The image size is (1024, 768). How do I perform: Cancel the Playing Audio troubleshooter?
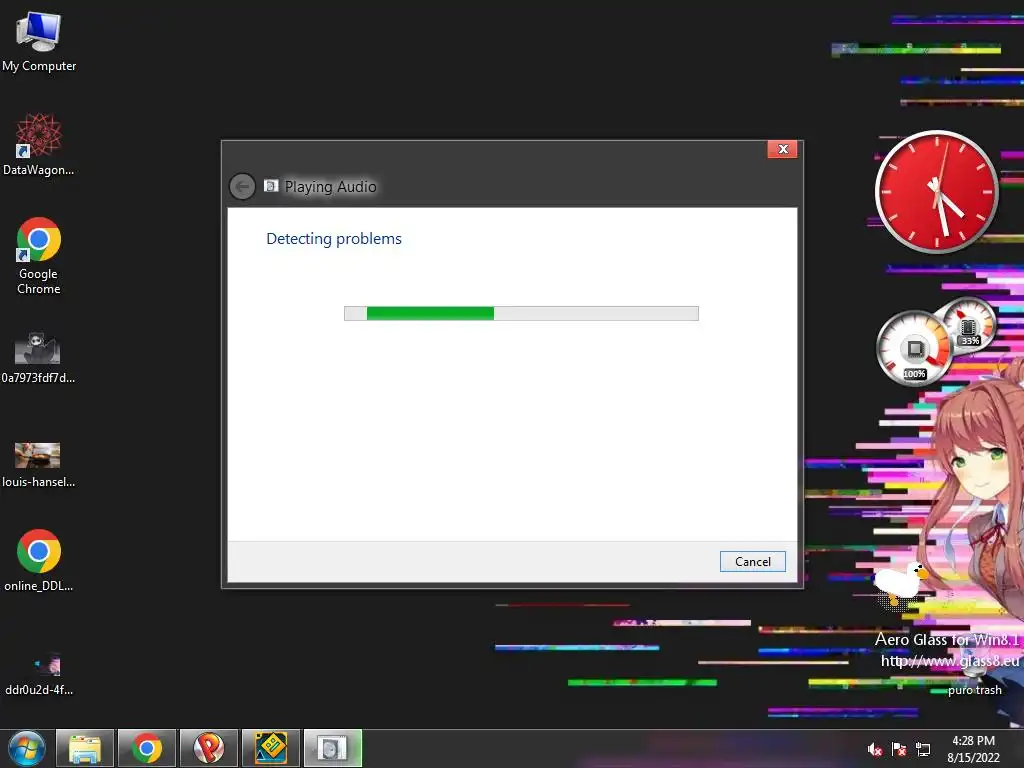click(x=752, y=562)
